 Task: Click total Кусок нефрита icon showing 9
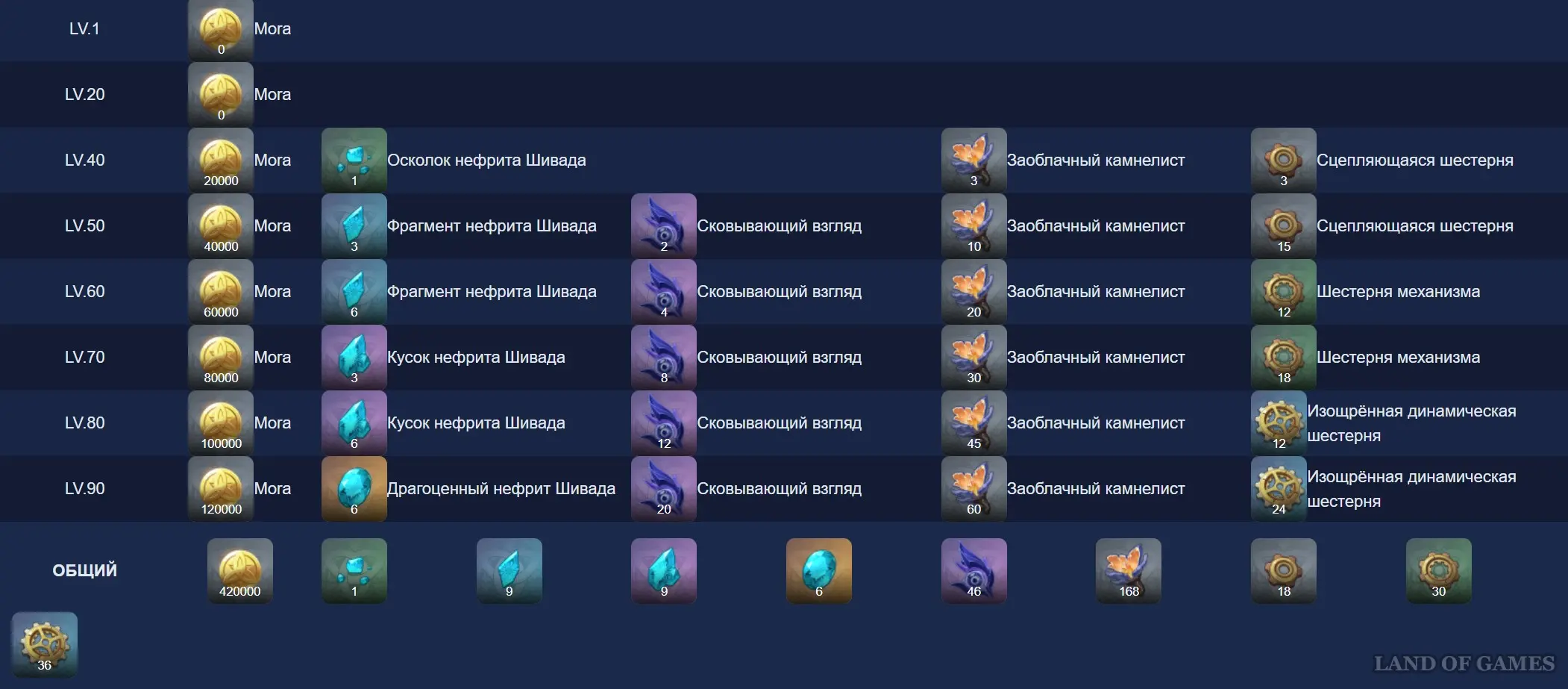(x=664, y=571)
